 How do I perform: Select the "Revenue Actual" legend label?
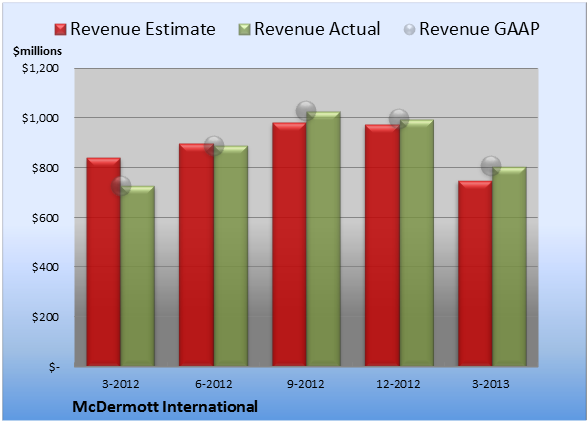[317, 29]
